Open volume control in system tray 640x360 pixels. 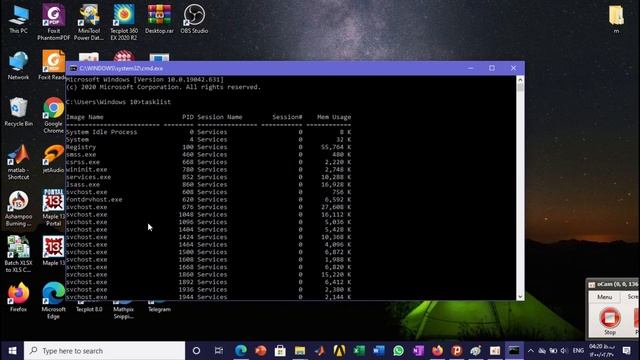564,351
